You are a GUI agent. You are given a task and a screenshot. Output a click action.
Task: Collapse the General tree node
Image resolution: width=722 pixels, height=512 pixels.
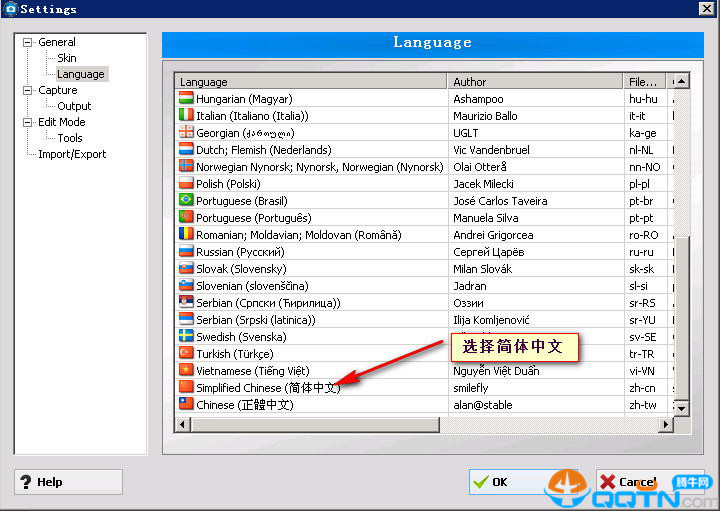[x=28, y=42]
